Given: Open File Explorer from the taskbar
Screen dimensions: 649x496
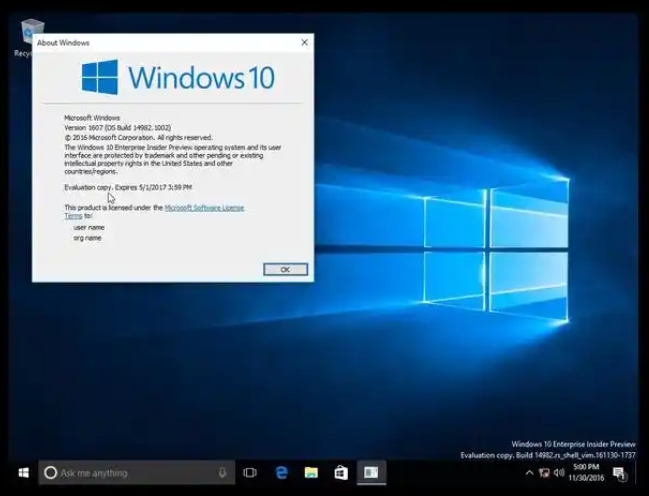Looking at the screenshot, I should point(311,472).
